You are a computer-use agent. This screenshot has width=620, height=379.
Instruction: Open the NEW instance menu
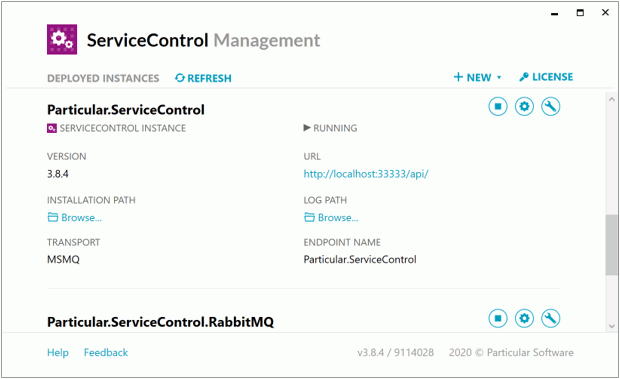point(473,77)
